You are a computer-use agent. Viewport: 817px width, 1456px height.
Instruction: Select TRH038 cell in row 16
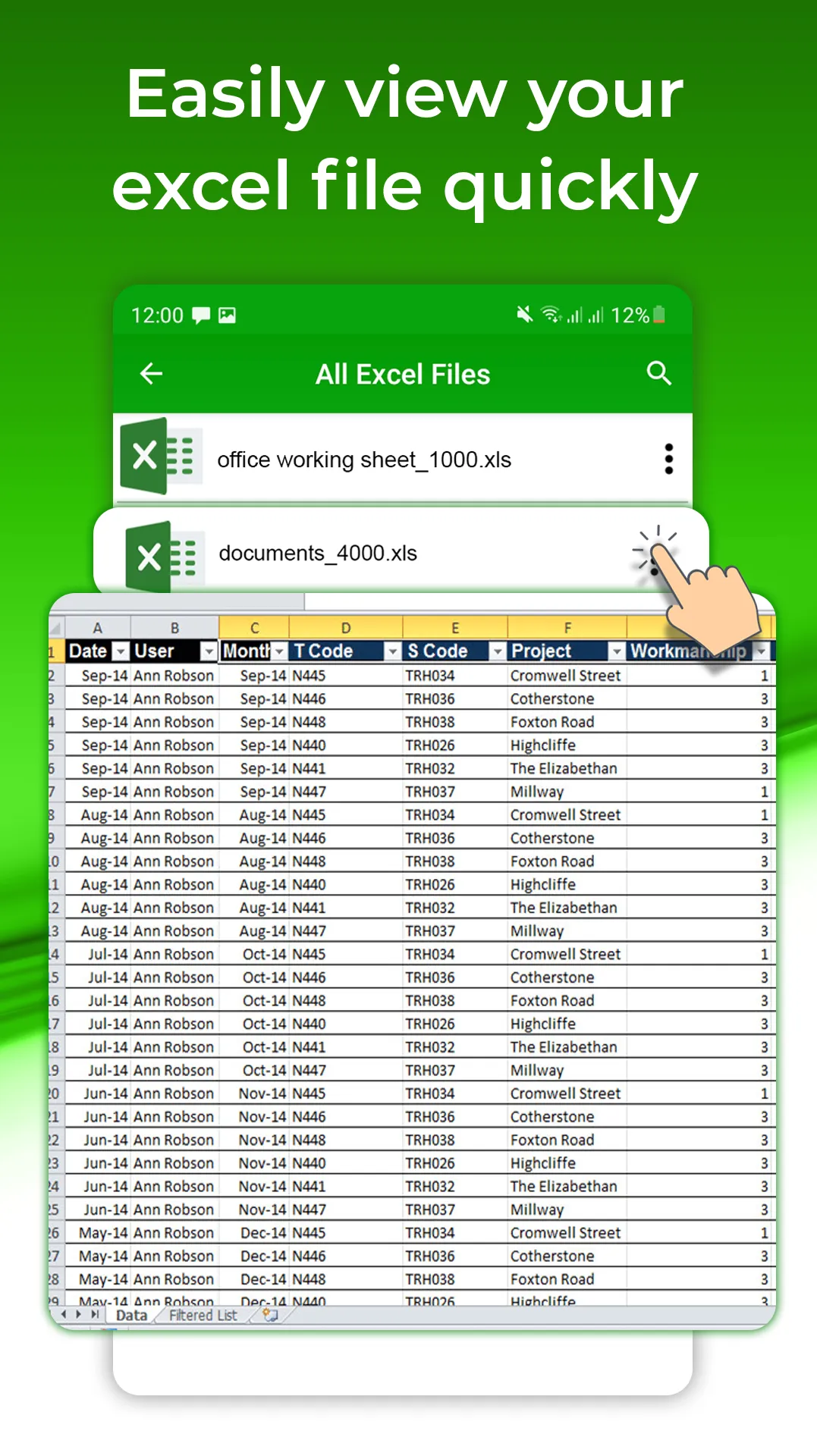(455, 1000)
